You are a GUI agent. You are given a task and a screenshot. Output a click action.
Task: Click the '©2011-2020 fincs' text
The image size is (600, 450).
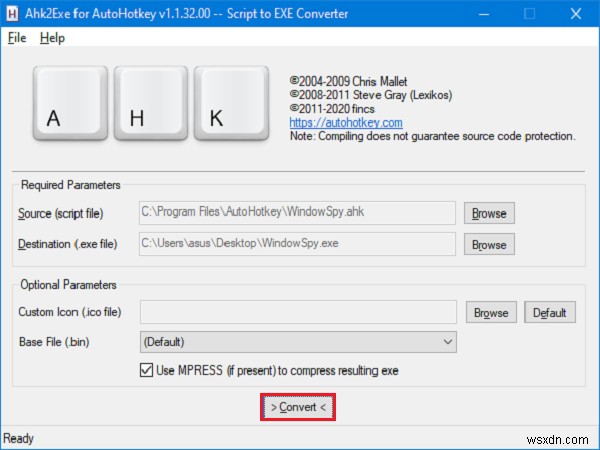(x=332, y=109)
